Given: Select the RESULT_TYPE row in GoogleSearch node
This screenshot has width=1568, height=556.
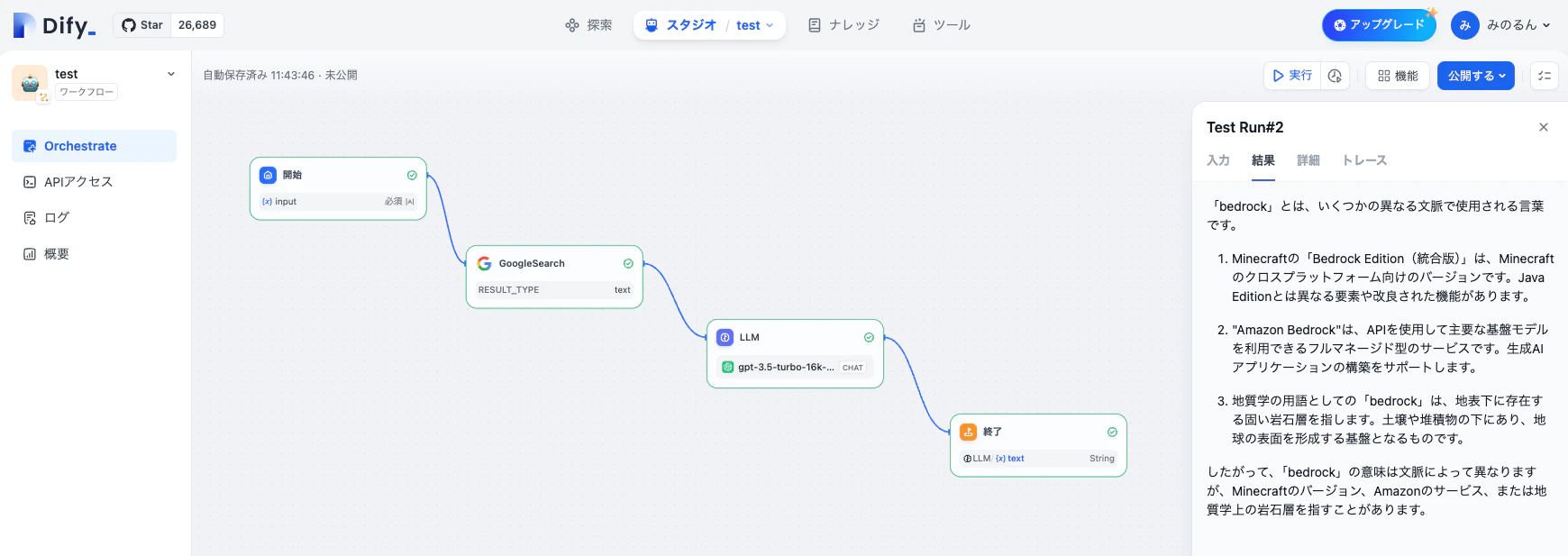Looking at the screenshot, I should pyautogui.click(x=554, y=290).
